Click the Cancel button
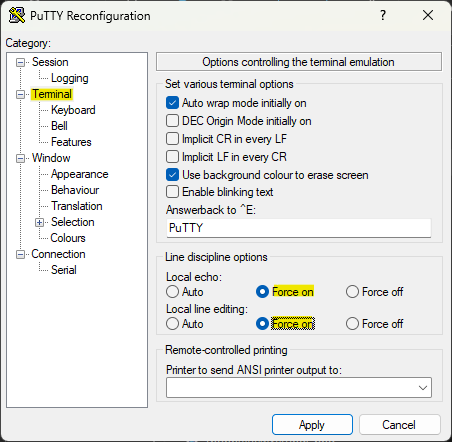 tap(399, 425)
